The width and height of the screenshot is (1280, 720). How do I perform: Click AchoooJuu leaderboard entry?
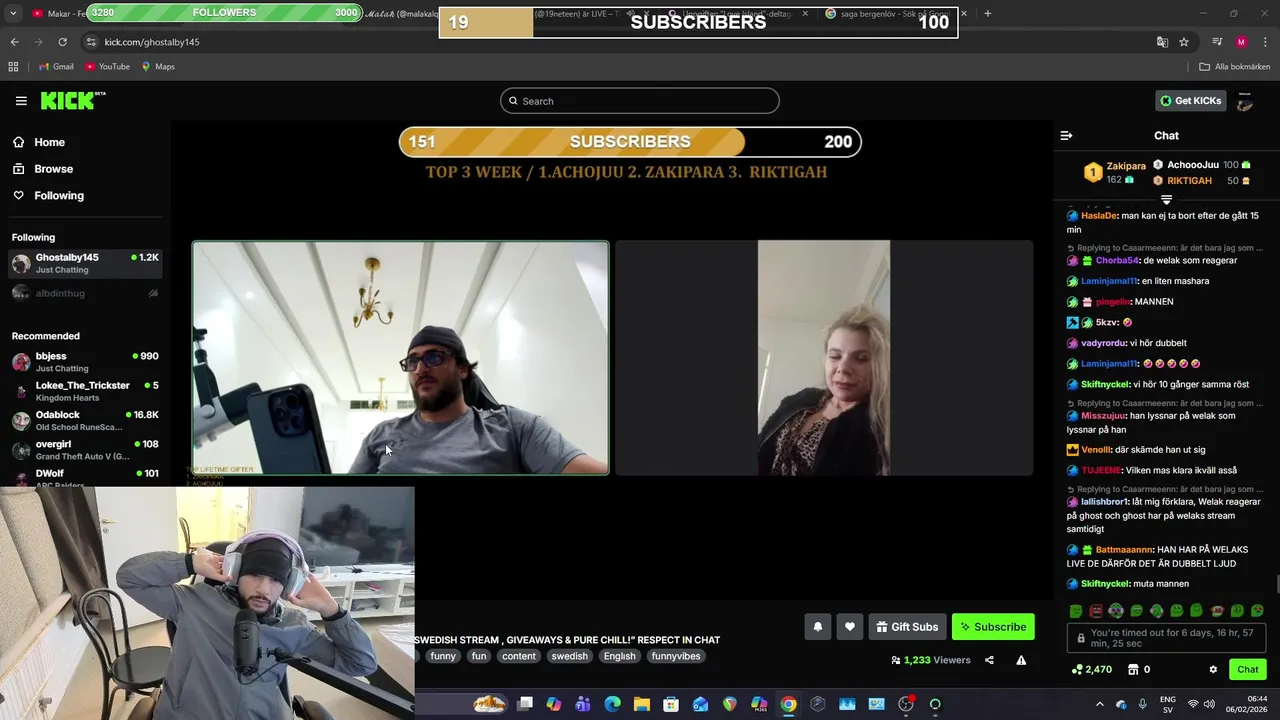point(1201,165)
